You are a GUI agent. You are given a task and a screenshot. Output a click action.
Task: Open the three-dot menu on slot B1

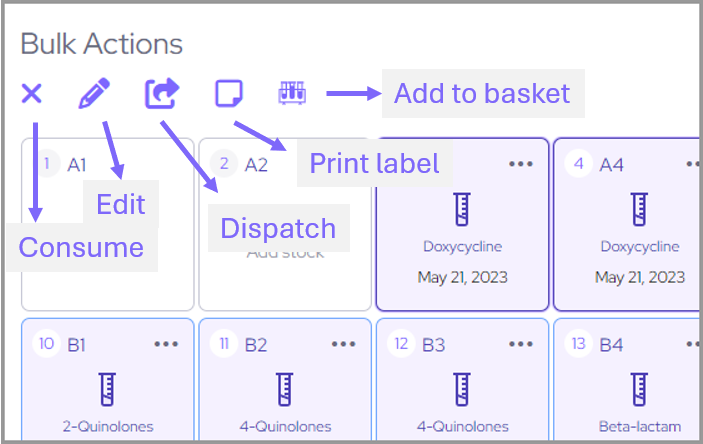(x=166, y=344)
